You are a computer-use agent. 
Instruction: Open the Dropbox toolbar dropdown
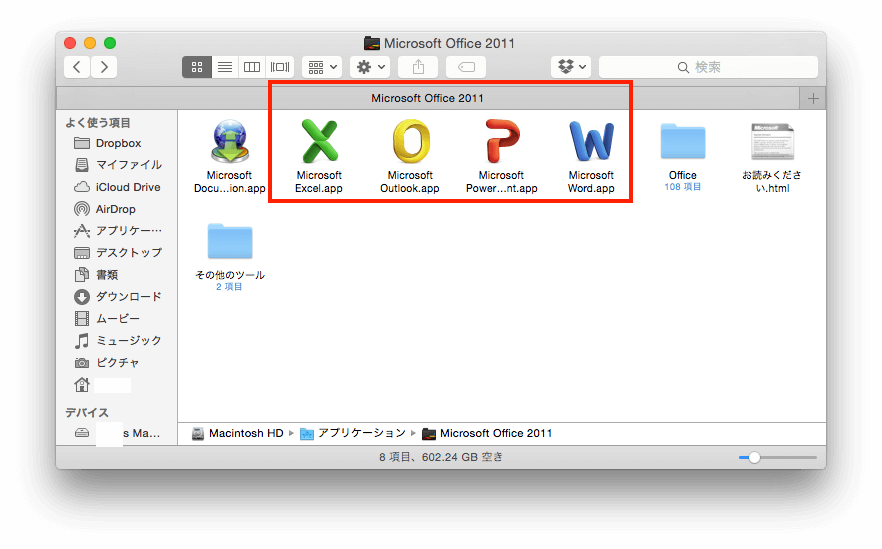pyautogui.click(x=571, y=67)
